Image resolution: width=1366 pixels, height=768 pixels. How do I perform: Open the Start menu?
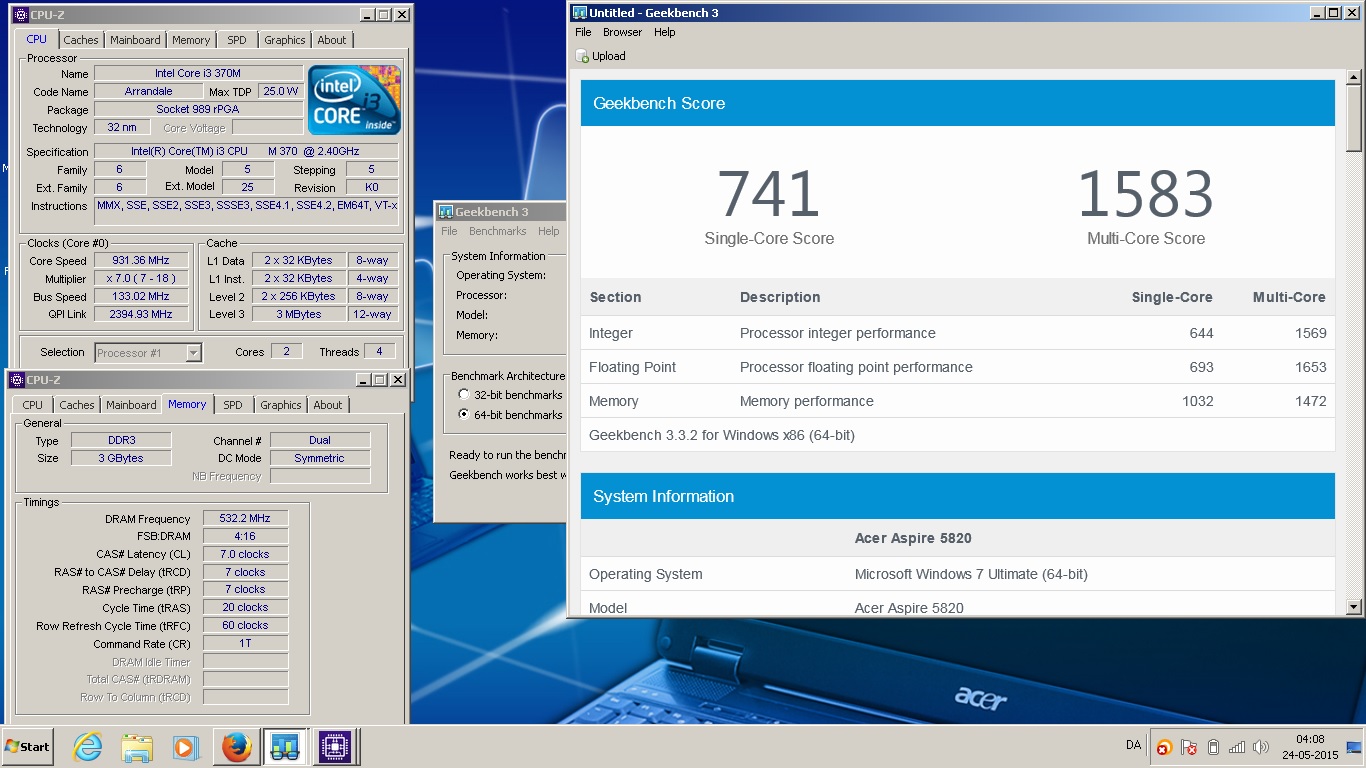tap(28, 747)
